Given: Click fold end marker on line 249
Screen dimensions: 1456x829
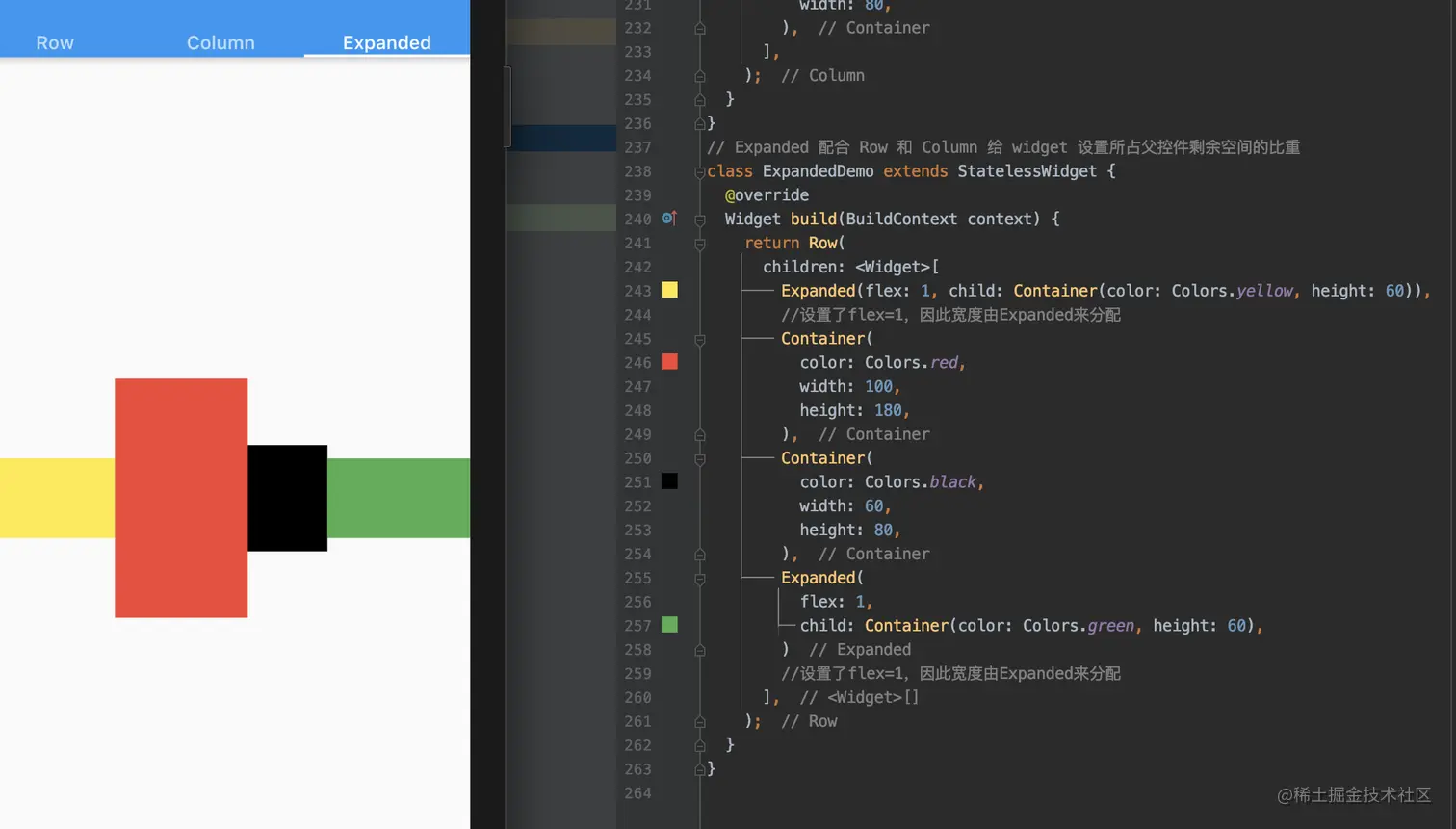Looking at the screenshot, I should 700,434.
